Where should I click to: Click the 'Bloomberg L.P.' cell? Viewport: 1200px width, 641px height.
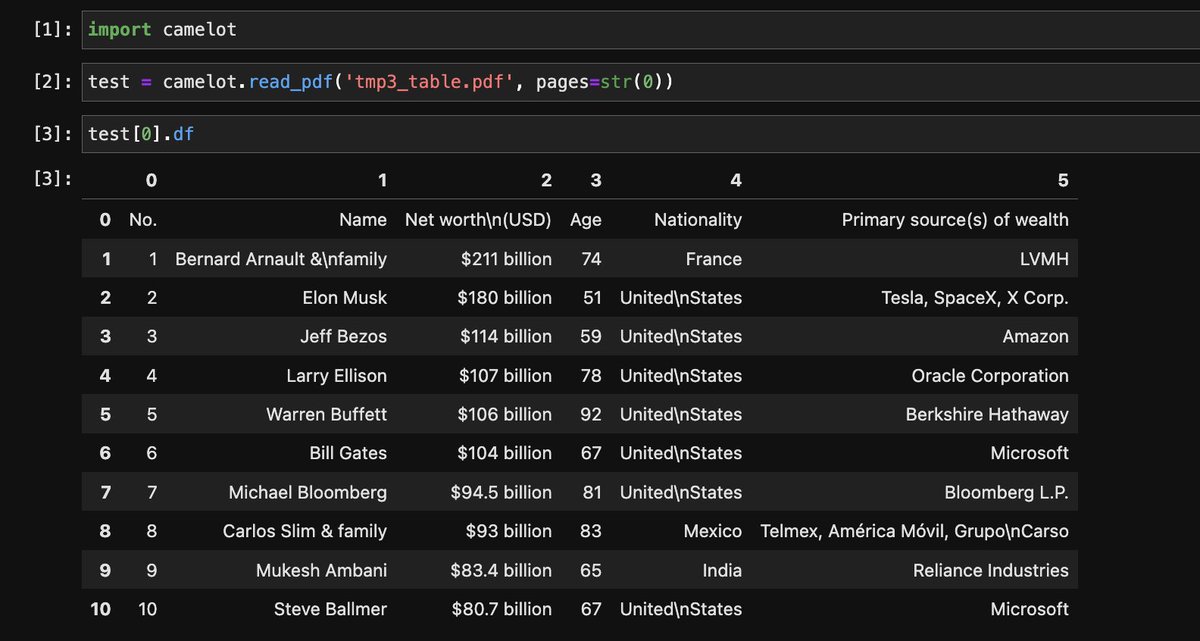[x=1007, y=492]
